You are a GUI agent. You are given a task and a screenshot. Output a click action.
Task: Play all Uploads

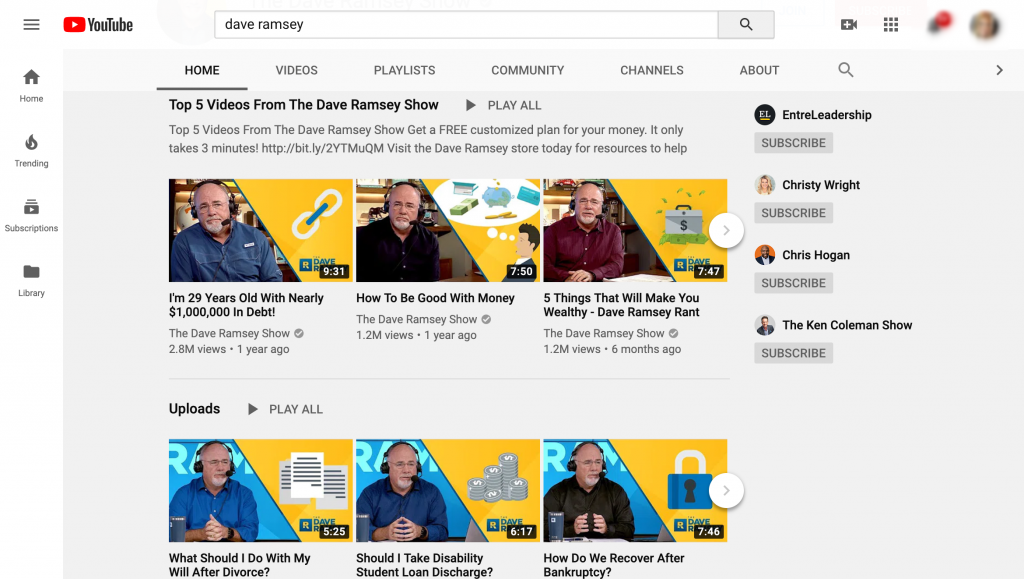285,409
